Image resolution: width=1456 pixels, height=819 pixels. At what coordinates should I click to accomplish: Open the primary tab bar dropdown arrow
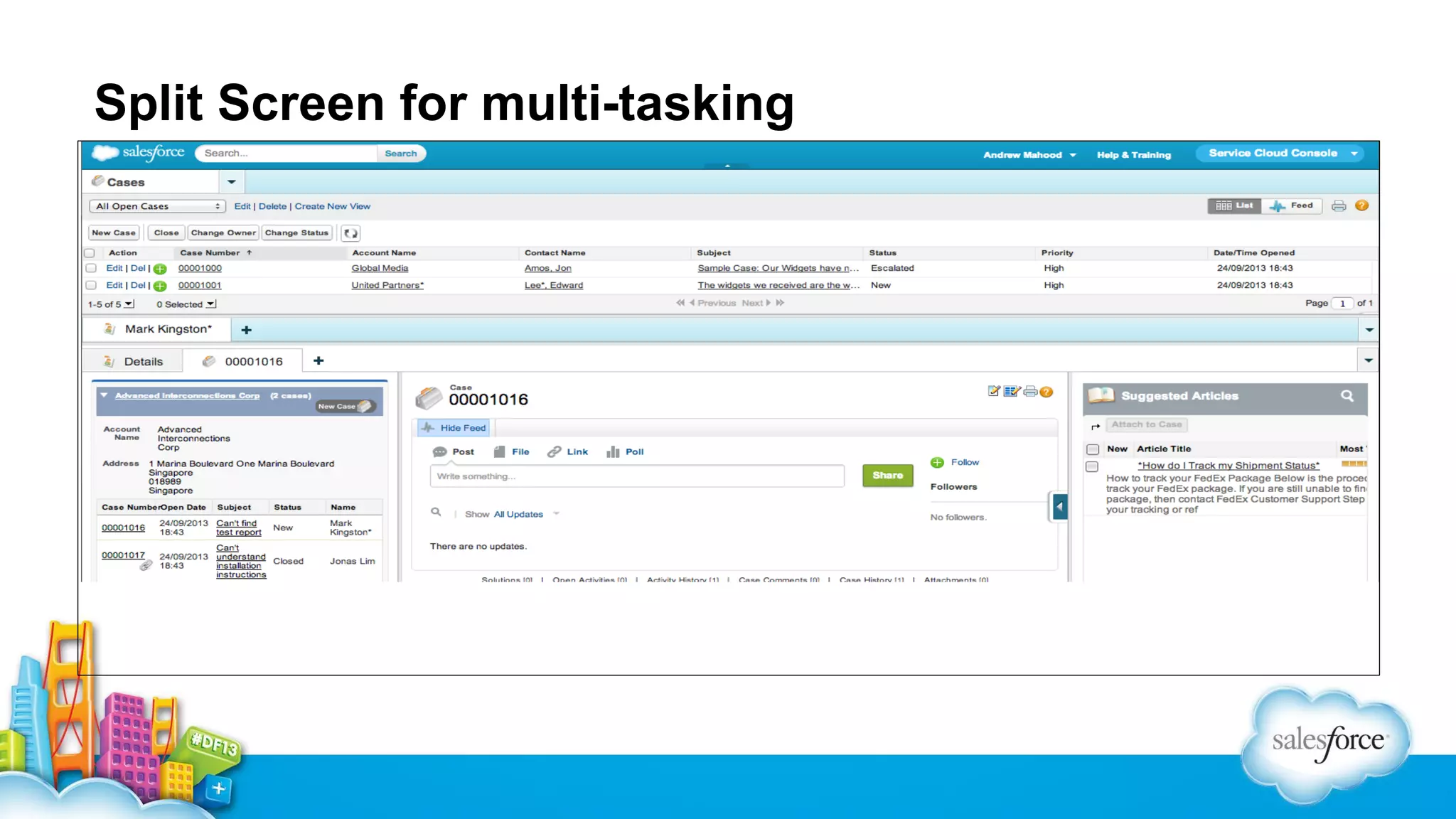click(1369, 330)
